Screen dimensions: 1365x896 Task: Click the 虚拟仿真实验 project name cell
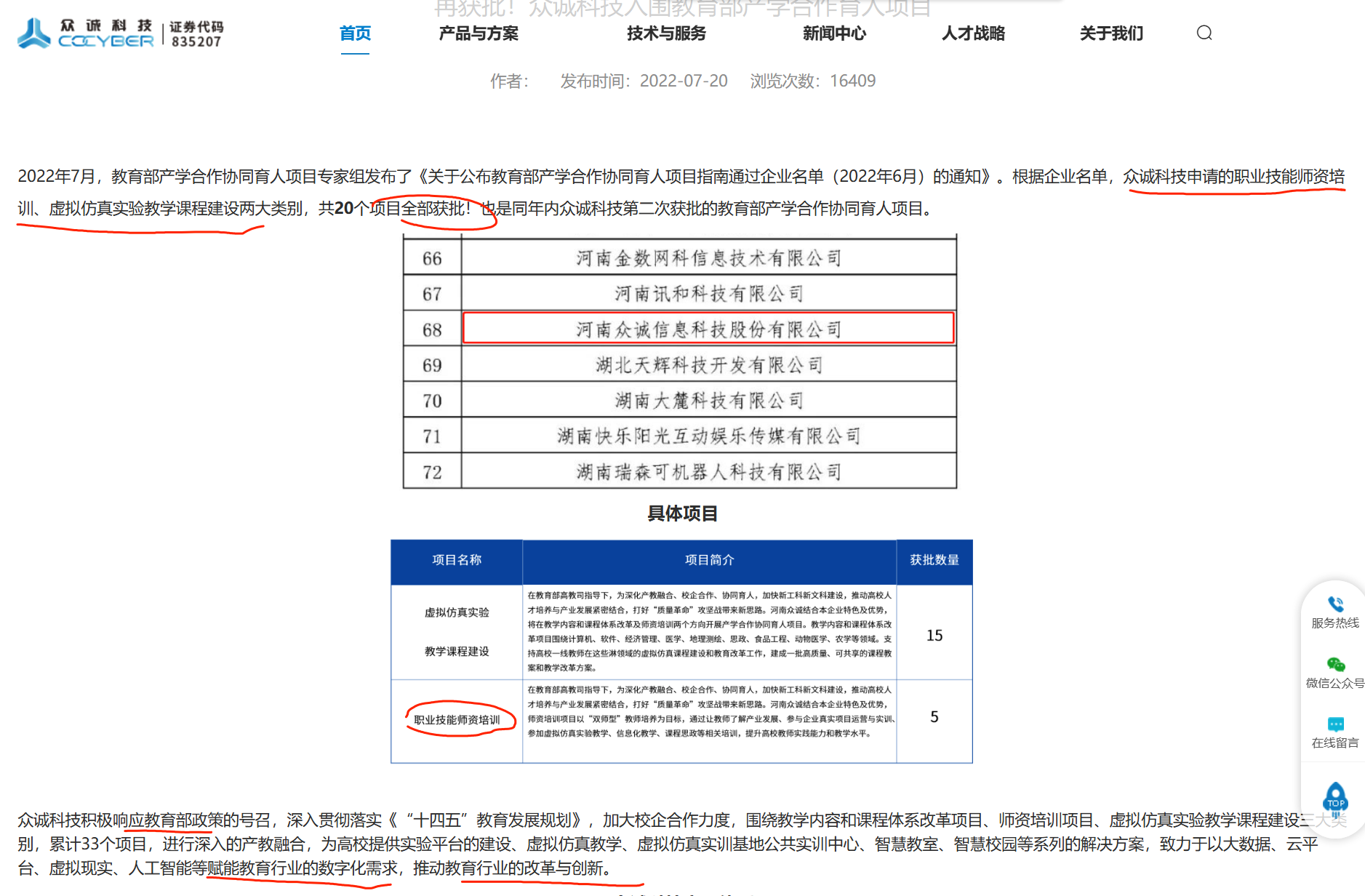point(457,632)
